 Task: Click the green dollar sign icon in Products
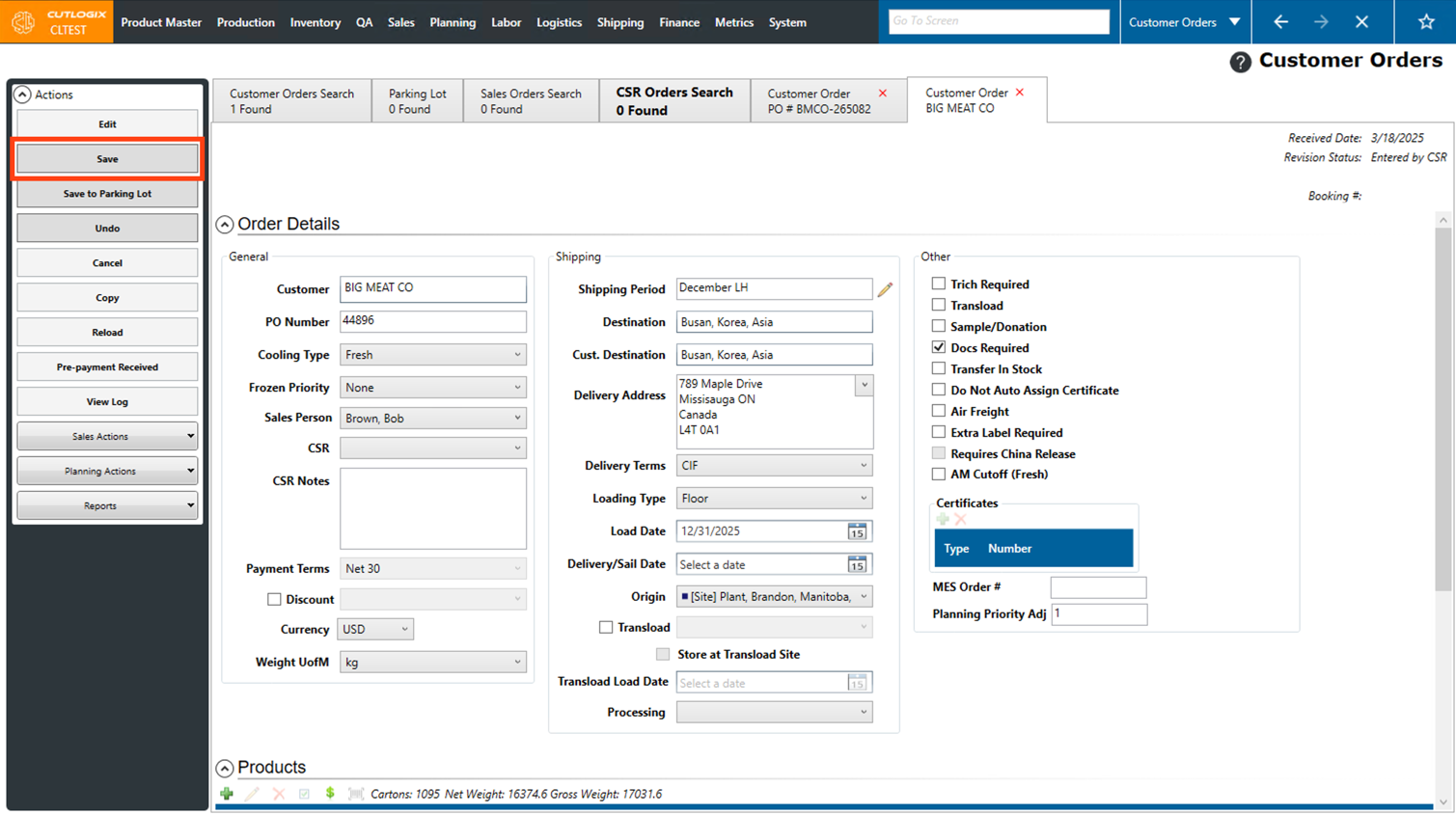pyautogui.click(x=330, y=794)
